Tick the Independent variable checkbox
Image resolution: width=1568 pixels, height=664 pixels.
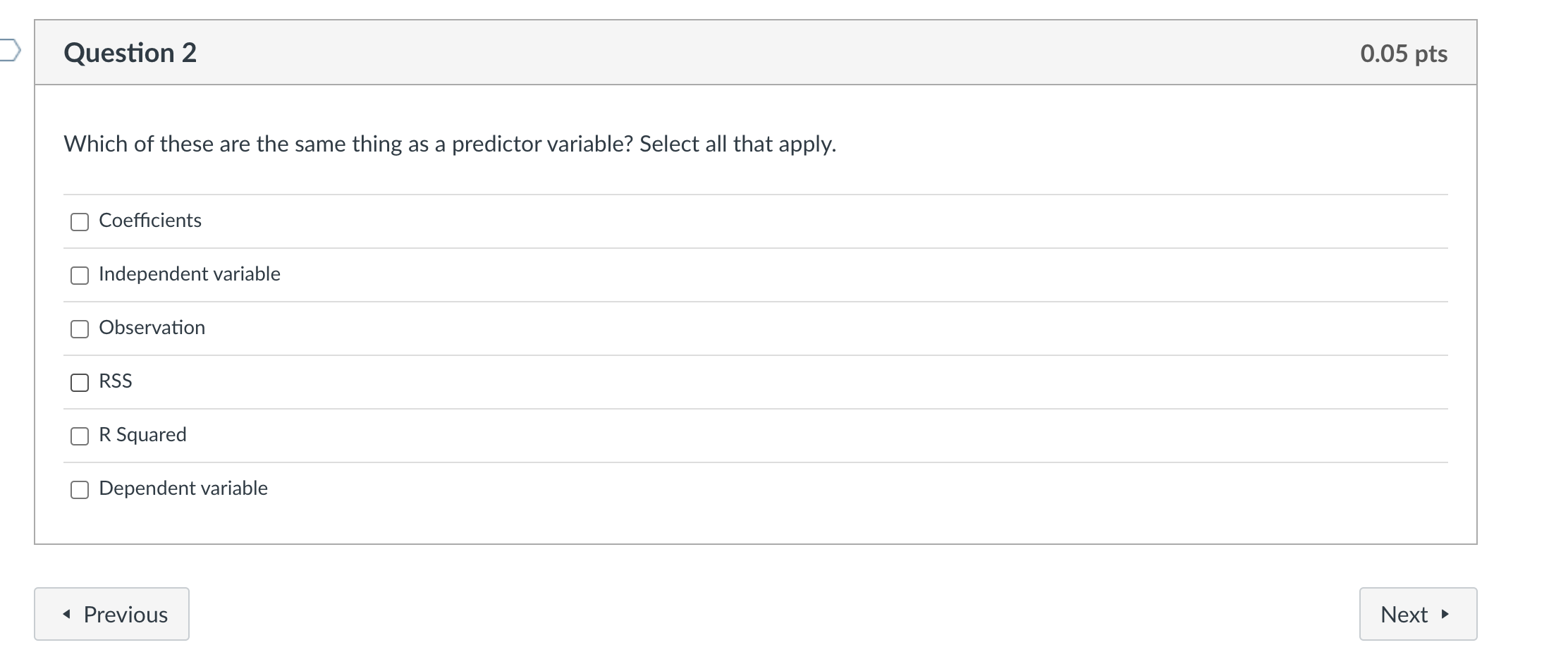tap(80, 276)
